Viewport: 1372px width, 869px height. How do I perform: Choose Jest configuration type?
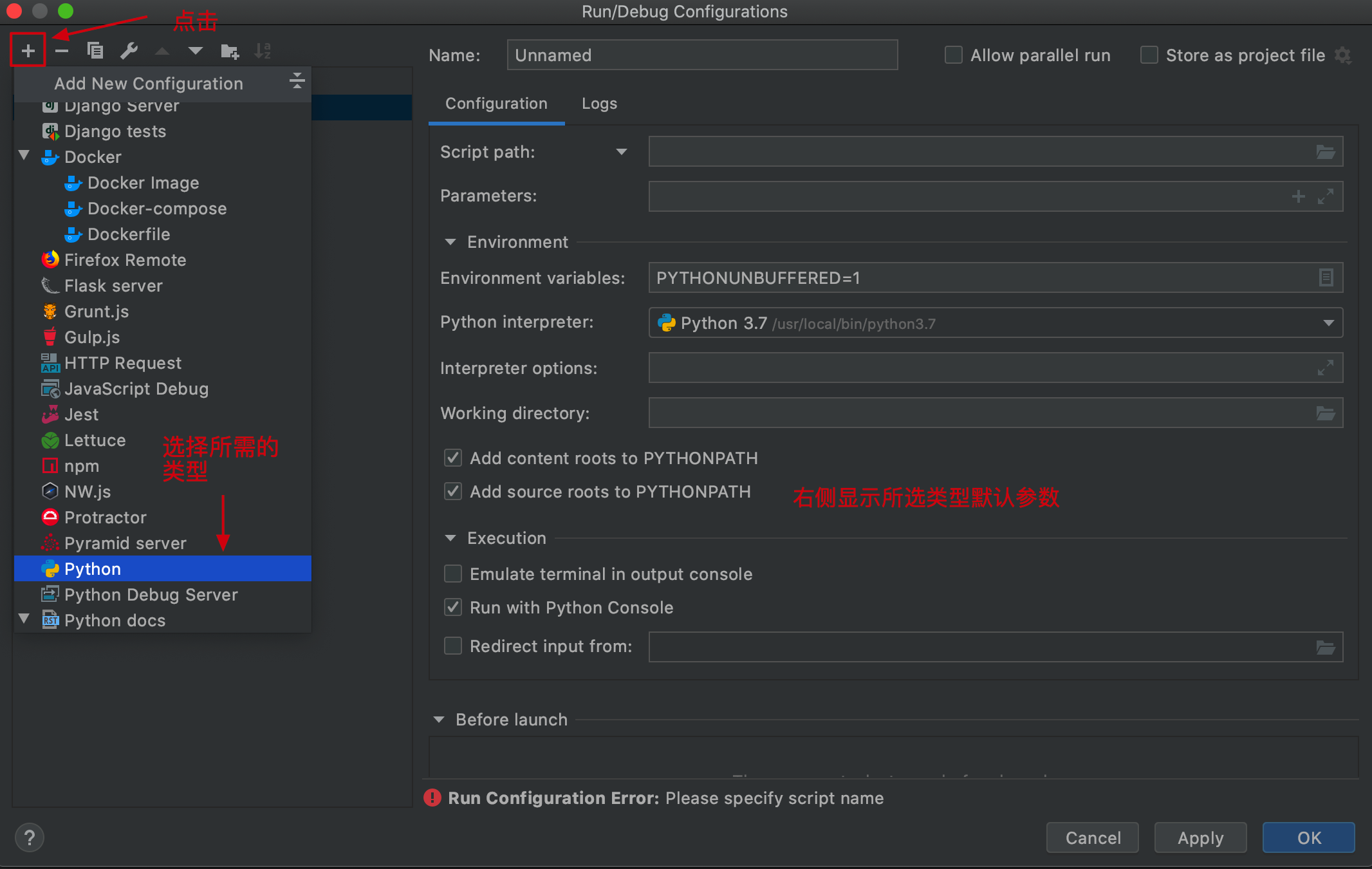point(163,415)
